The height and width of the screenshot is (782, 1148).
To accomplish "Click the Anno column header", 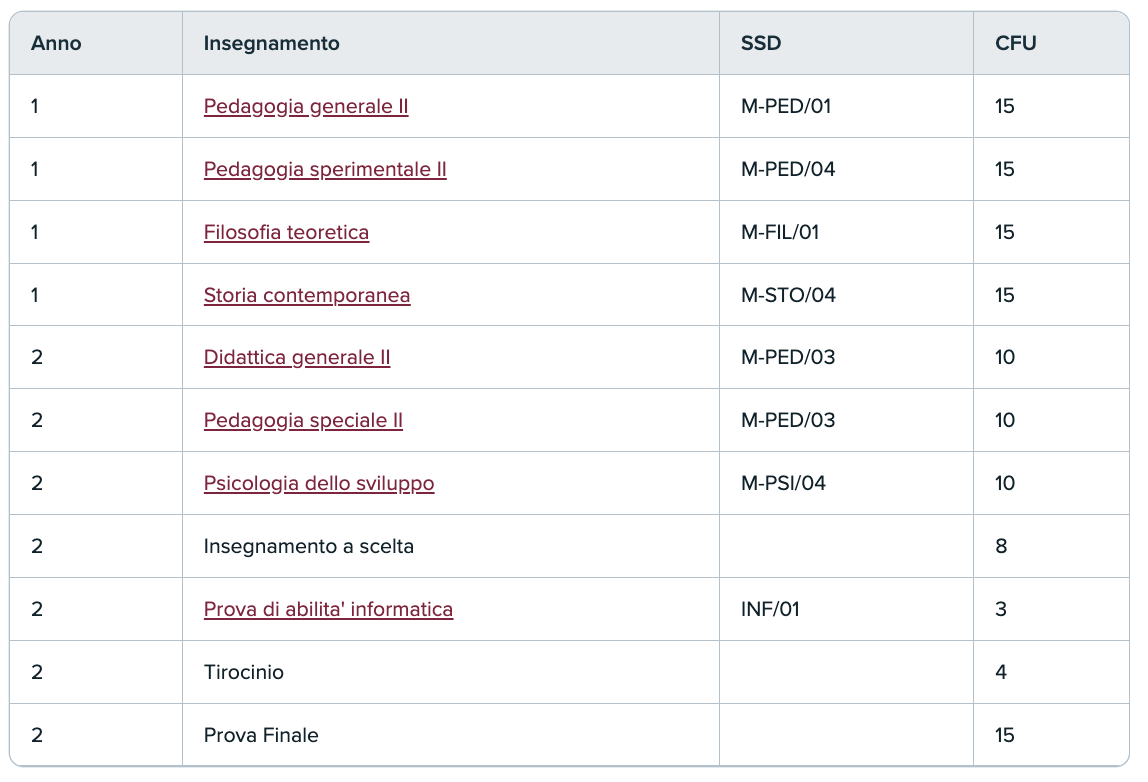I will [x=56, y=43].
